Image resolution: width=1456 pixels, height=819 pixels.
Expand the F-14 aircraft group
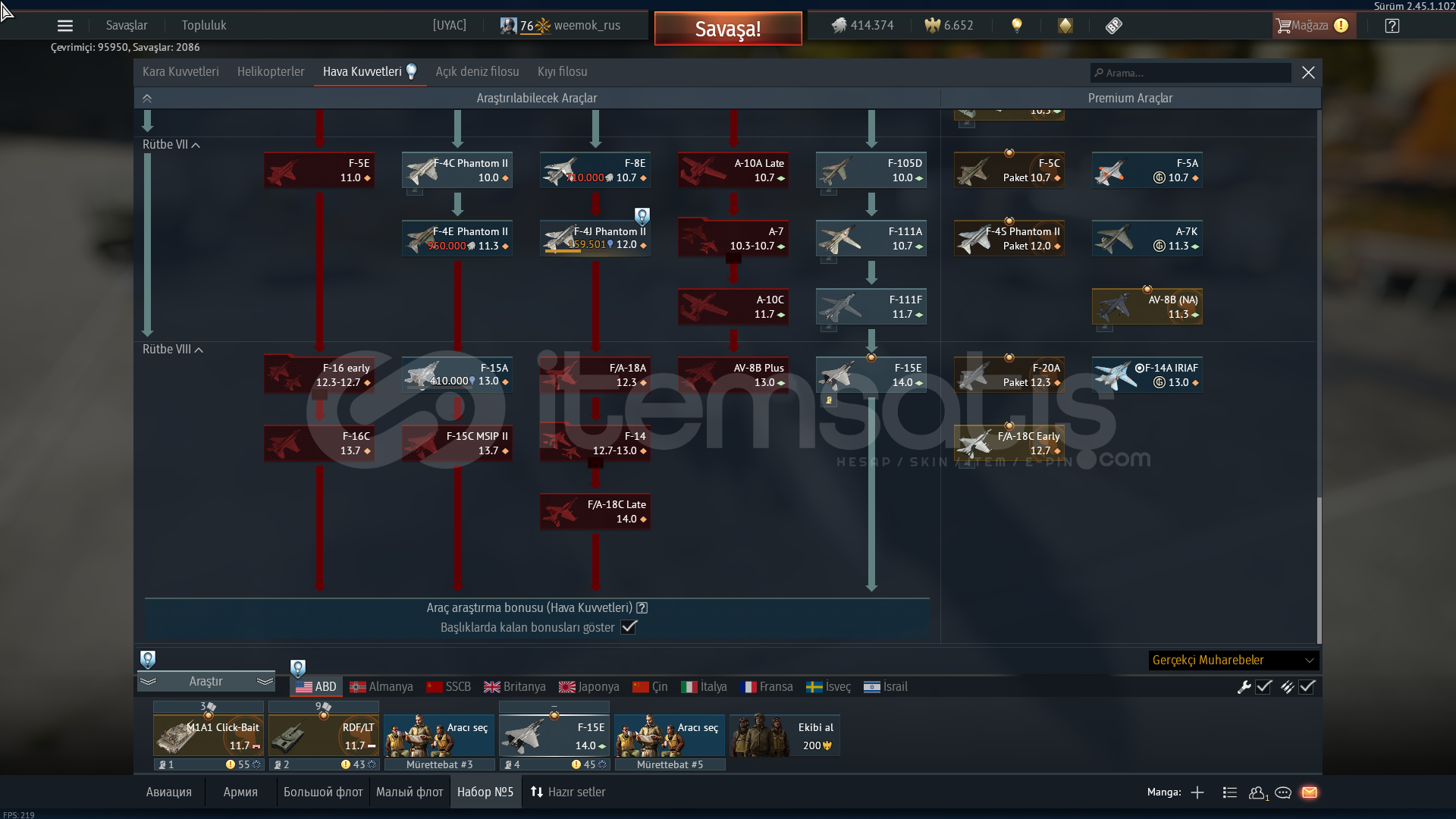[x=595, y=443]
